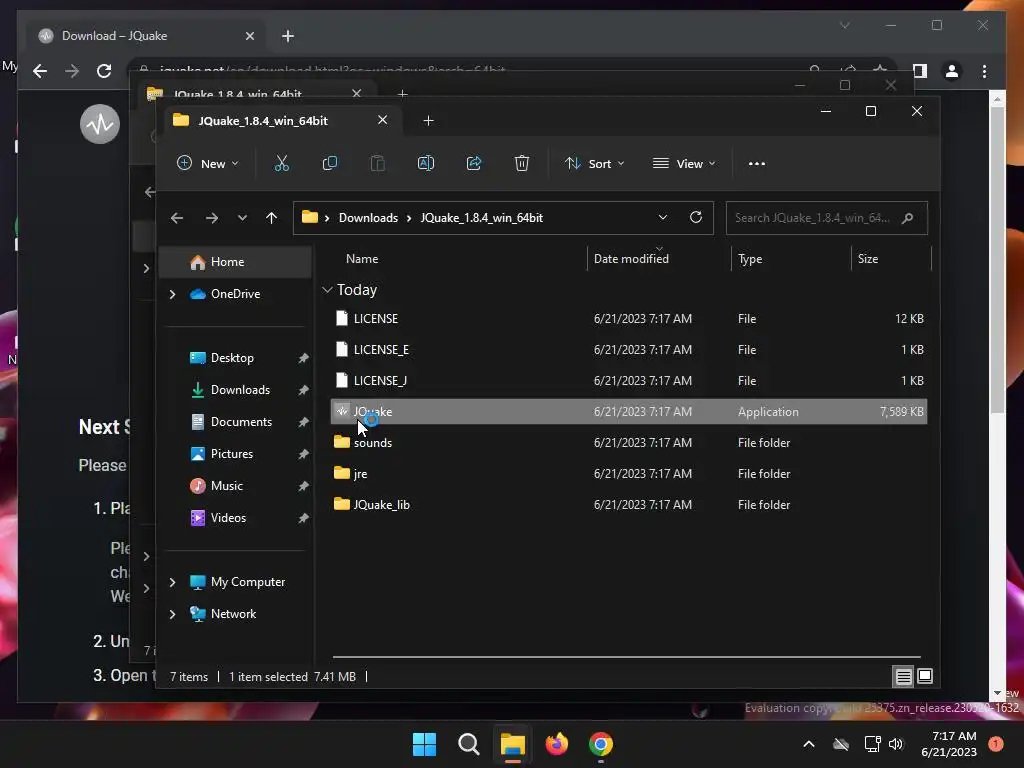Viewport: 1024px width, 768px height.
Task: Select the LICENSE file
Action: [628, 319]
